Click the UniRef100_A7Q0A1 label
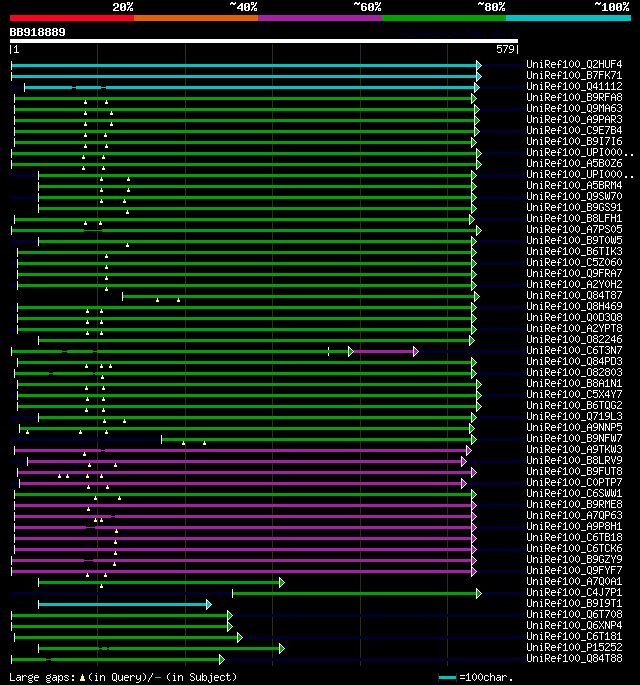Image resolution: width=640 pixels, height=685 pixels. pyautogui.click(x=574, y=581)
